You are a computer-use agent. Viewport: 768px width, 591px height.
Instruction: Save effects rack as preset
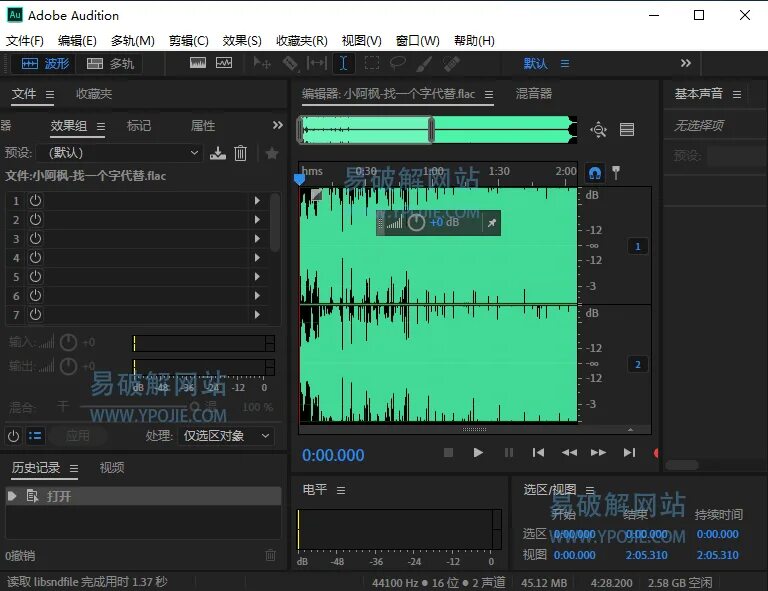(218, 153)
